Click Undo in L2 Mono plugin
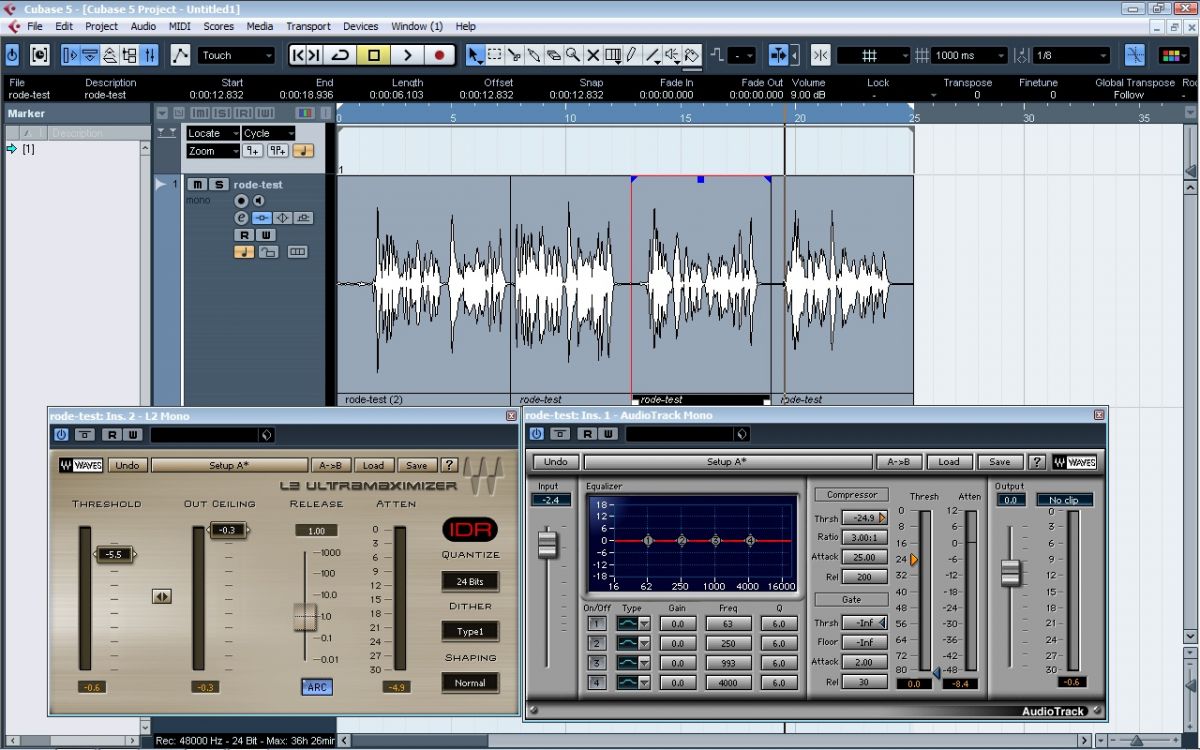The width and height of the screenshot is (1200, 750). coord(127,465)
